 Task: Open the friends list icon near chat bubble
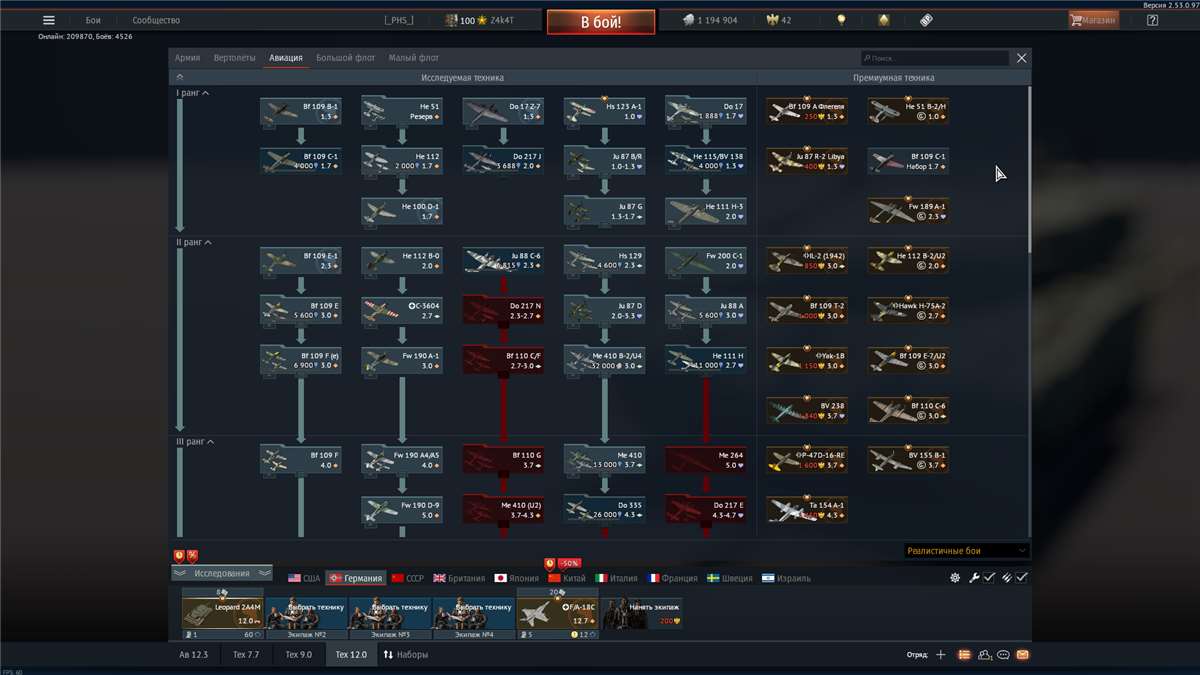pos(984,654)
